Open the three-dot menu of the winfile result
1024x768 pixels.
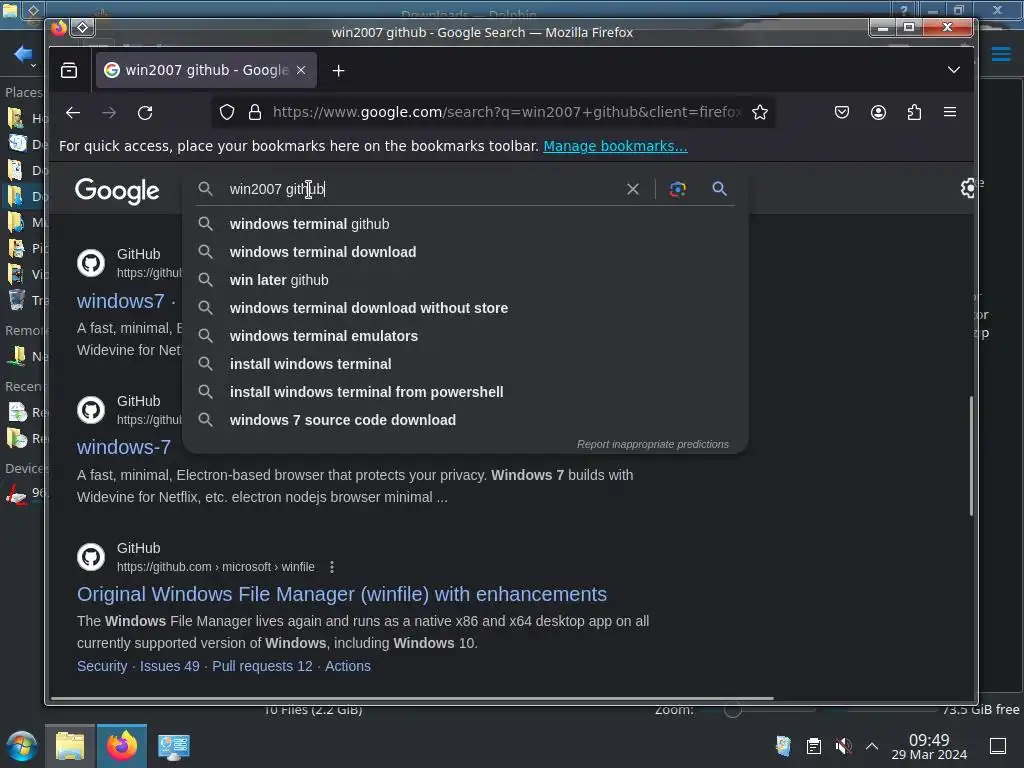332,567
